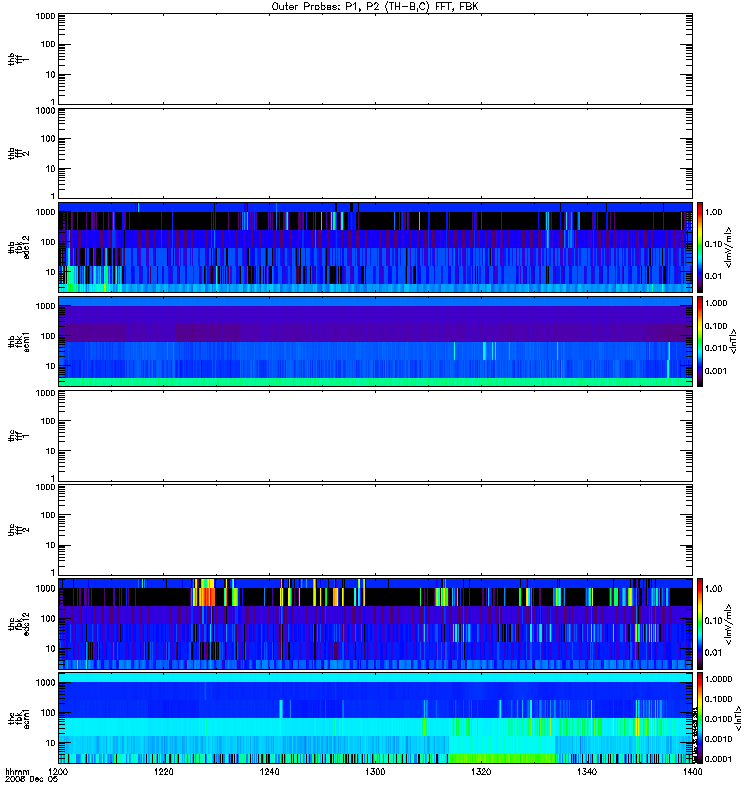Screen dimensions: 750x800
Task: Click the 'thc fbk edc12' y-axis panel label
Action: [19, 623]
